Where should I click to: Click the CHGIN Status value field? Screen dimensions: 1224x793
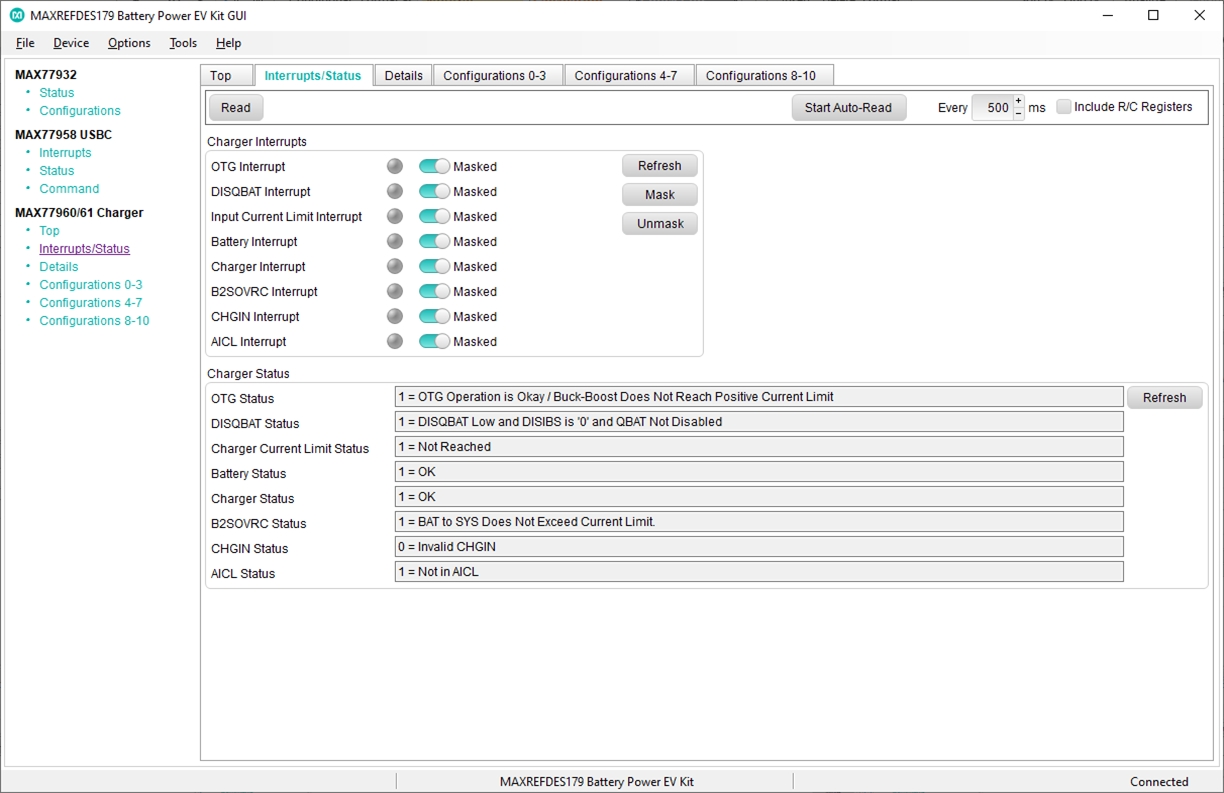(x=759, y=547)
